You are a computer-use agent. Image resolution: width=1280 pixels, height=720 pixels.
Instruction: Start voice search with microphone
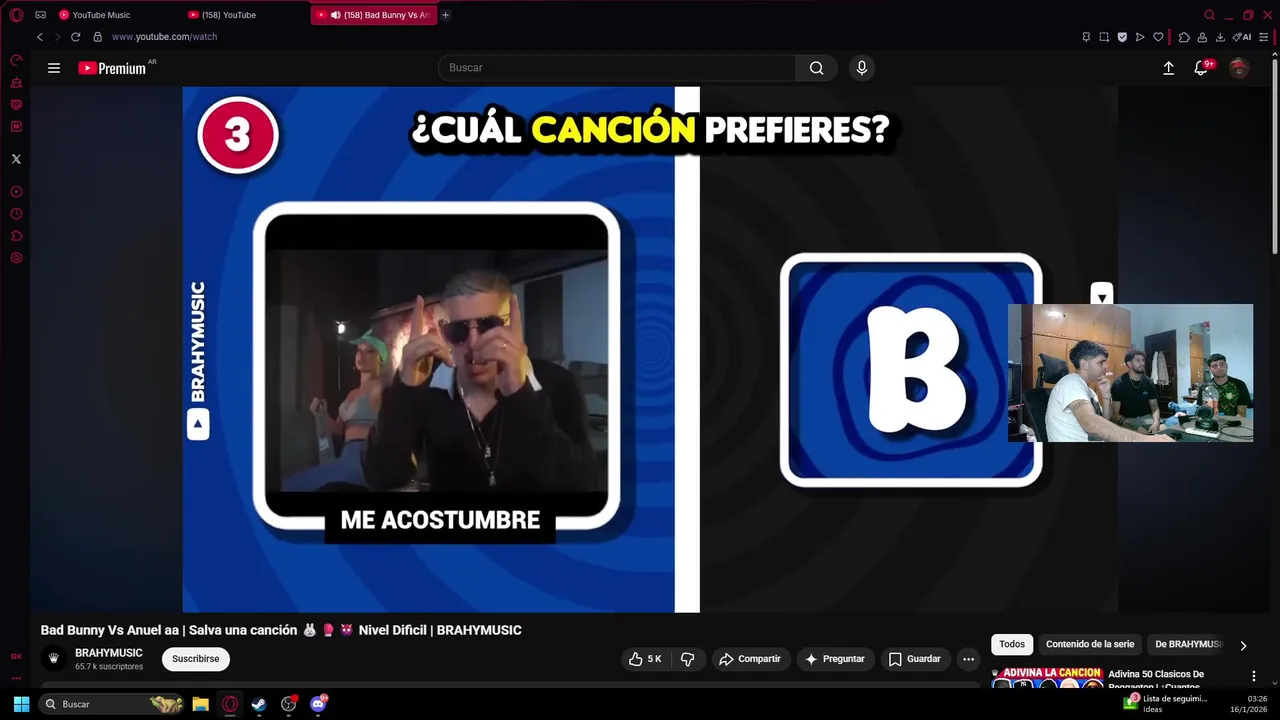862,68
